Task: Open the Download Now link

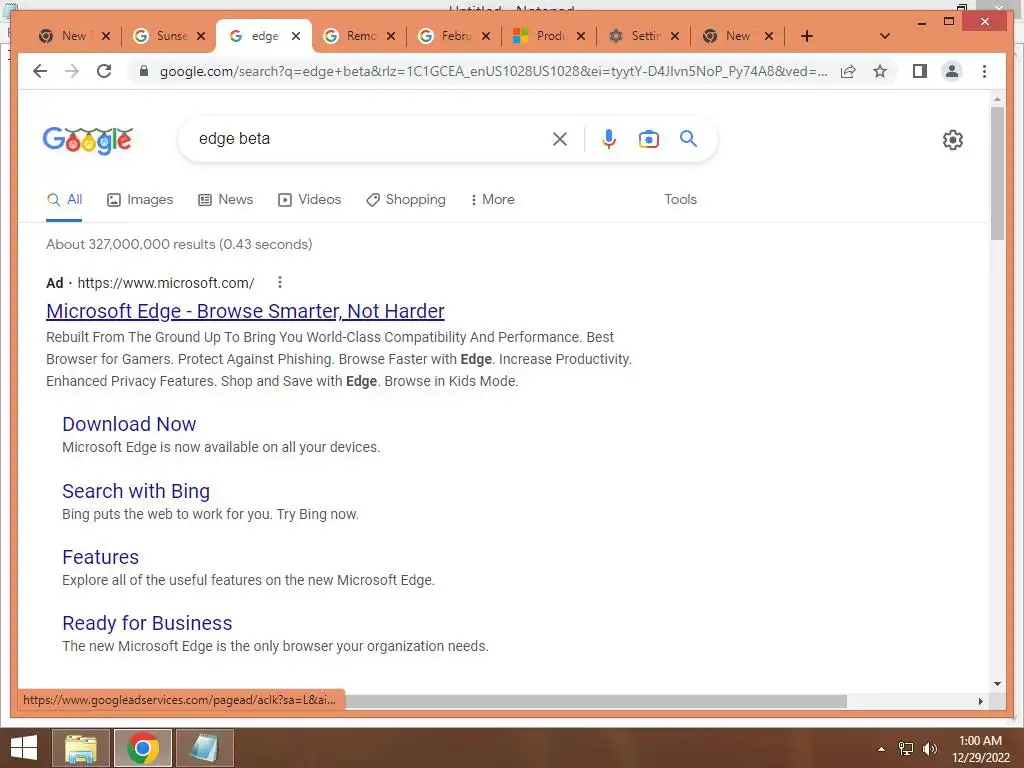Action: [129, 424]
